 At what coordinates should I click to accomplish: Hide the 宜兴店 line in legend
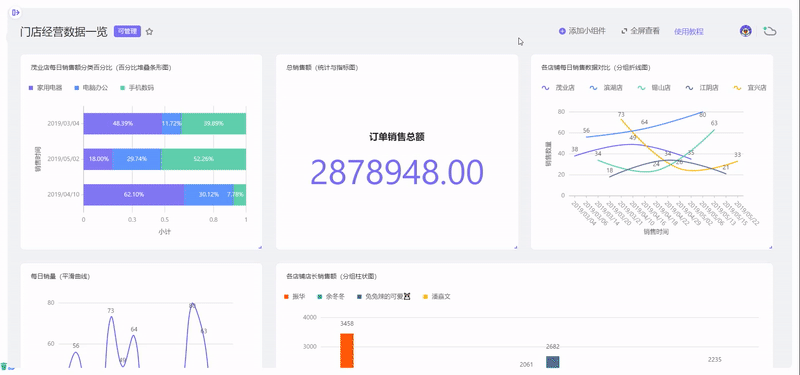click(x=750, y=88)
